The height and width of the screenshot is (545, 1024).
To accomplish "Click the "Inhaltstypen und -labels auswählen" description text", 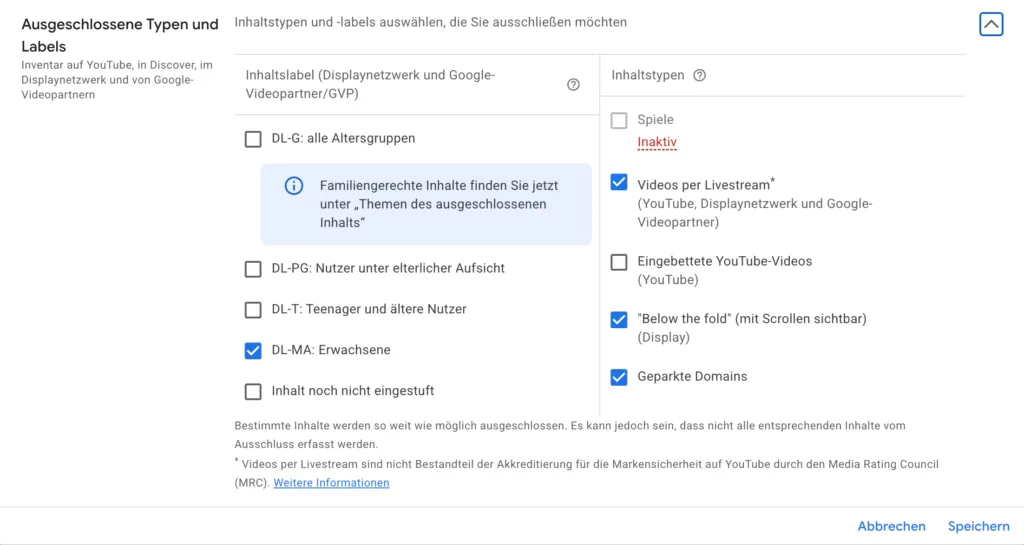I will [430, 22].
